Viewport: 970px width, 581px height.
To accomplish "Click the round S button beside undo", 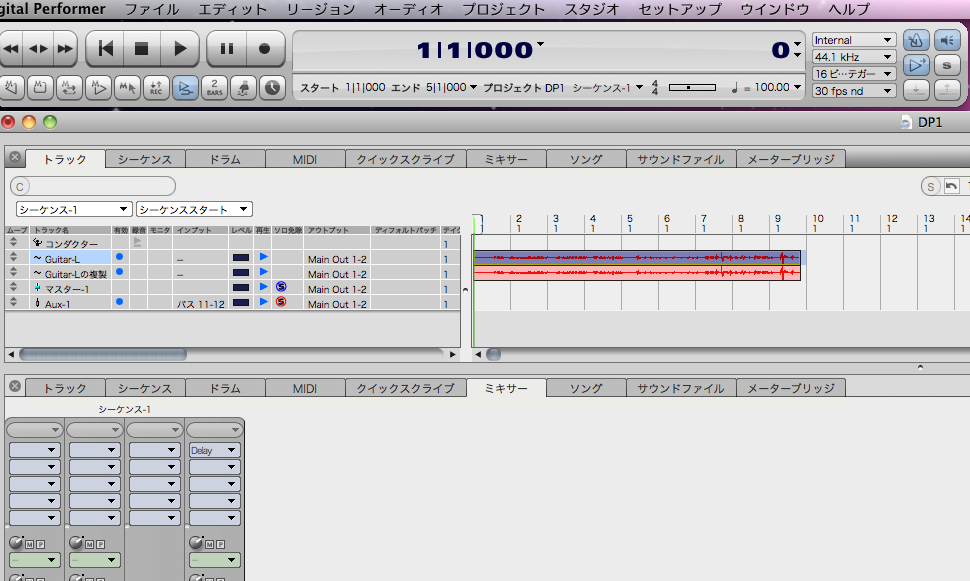I will point(930,186).
